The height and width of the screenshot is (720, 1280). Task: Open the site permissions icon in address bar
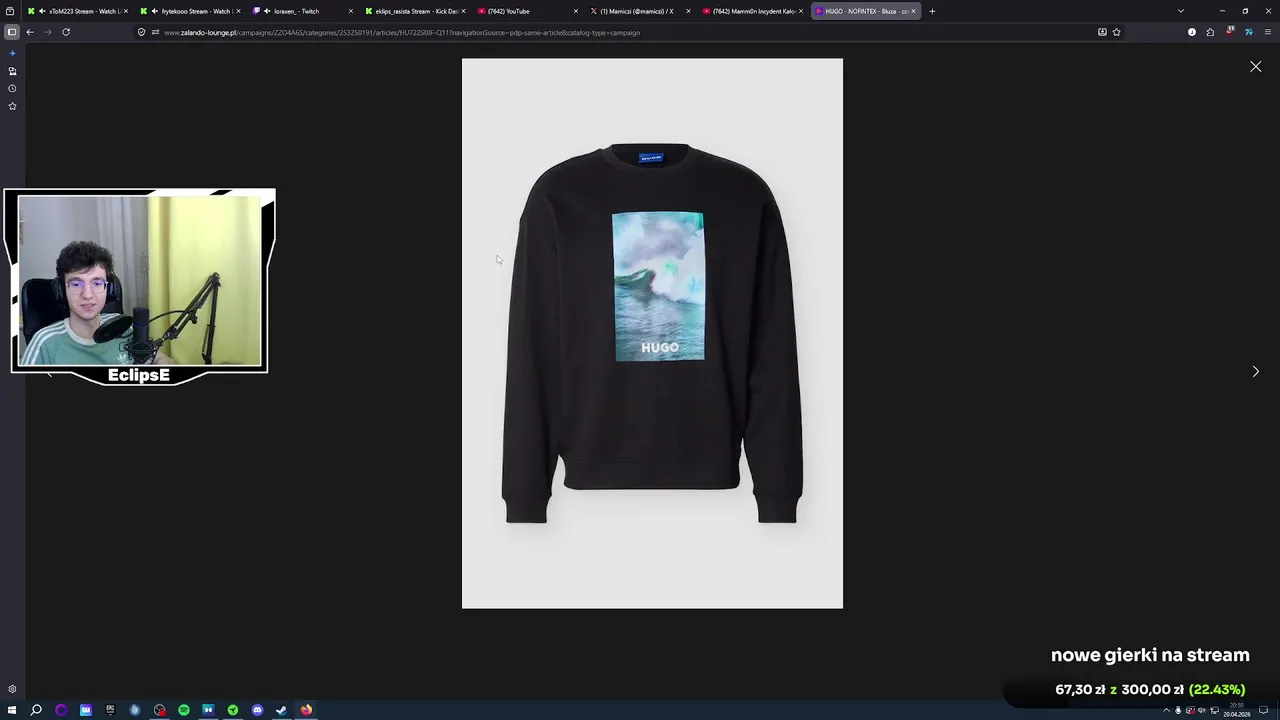click(x=155, y=32)
